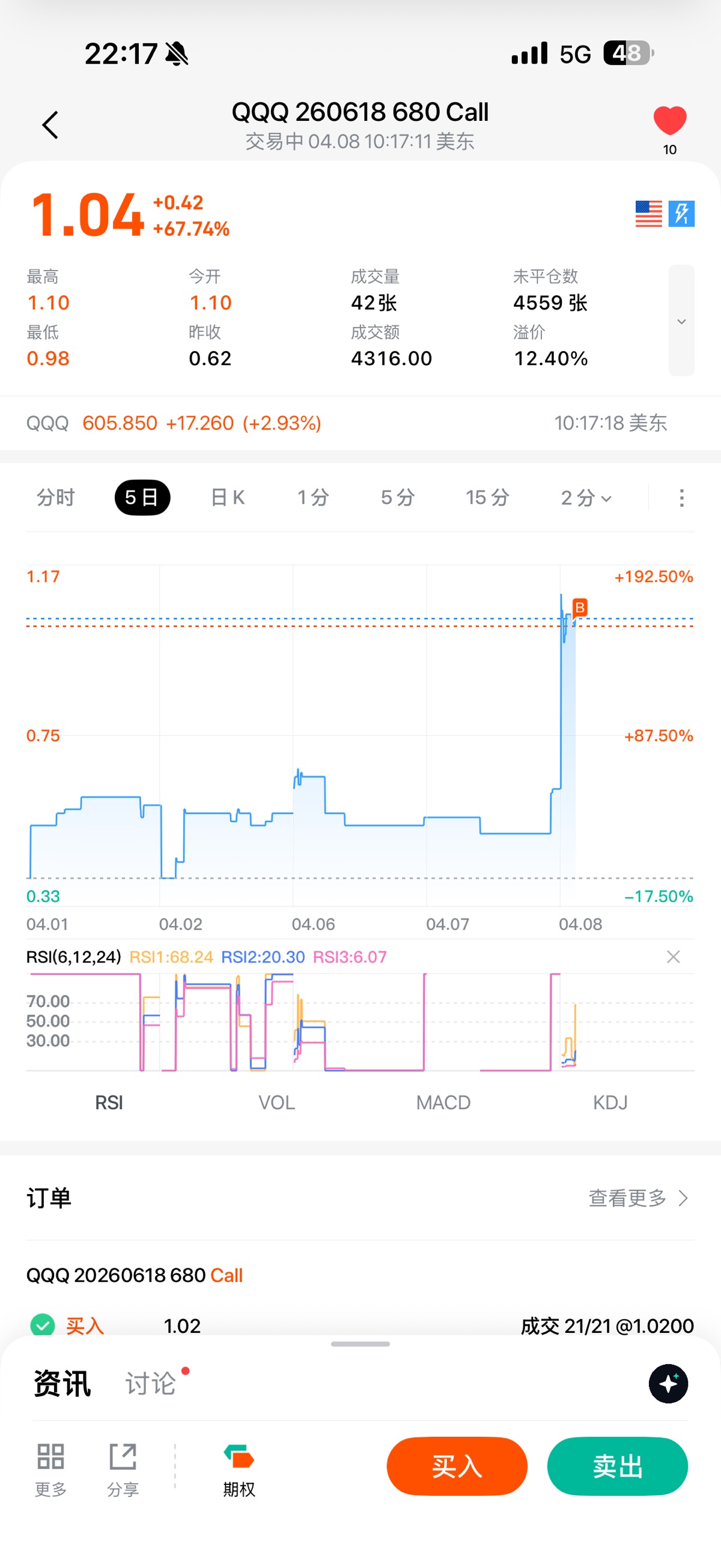The width and height of the screenshot is (721, 1568).
Task: Close the RSI indicator panel
Action: click(673, 957)
